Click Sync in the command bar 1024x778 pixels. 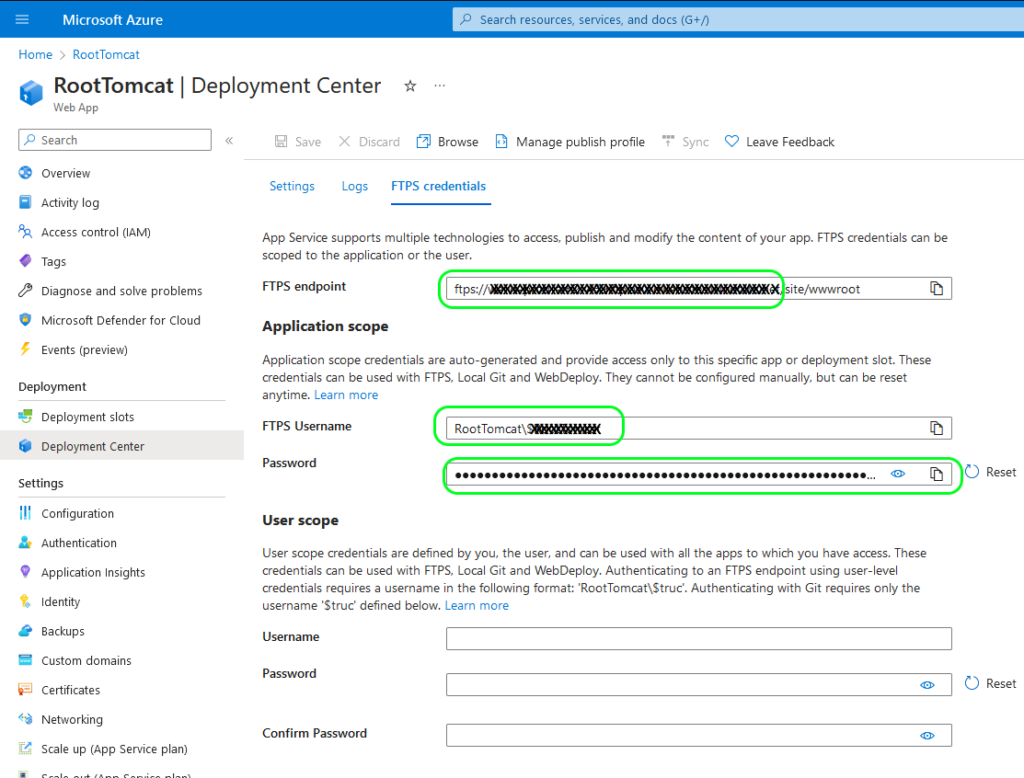685,142
